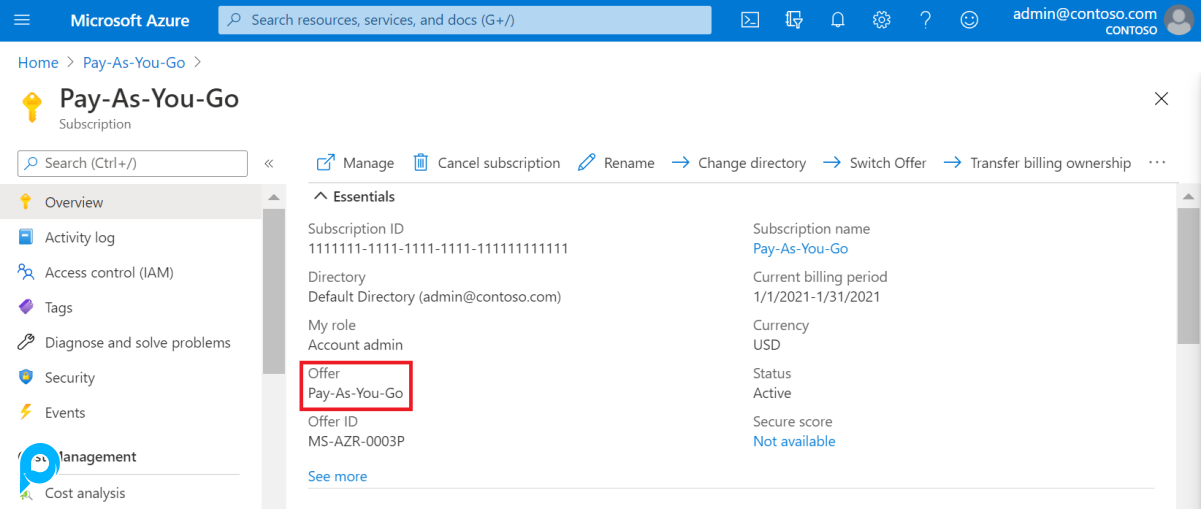Open the Pay-As-You-Go subscription name link

coord(800,248)
